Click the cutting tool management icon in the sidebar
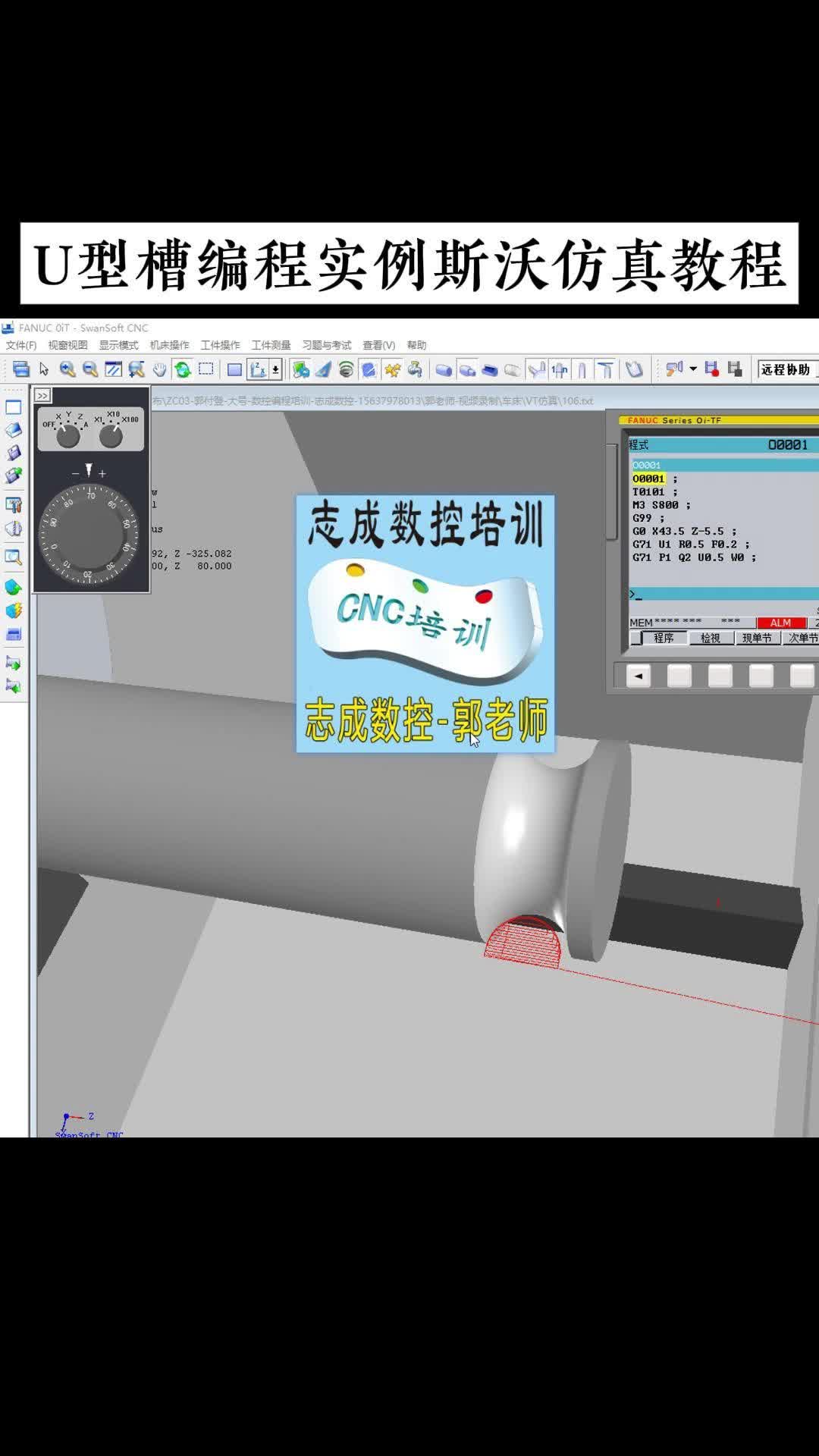Screen dimensions: 819x1456 click(x=14, y=529)
